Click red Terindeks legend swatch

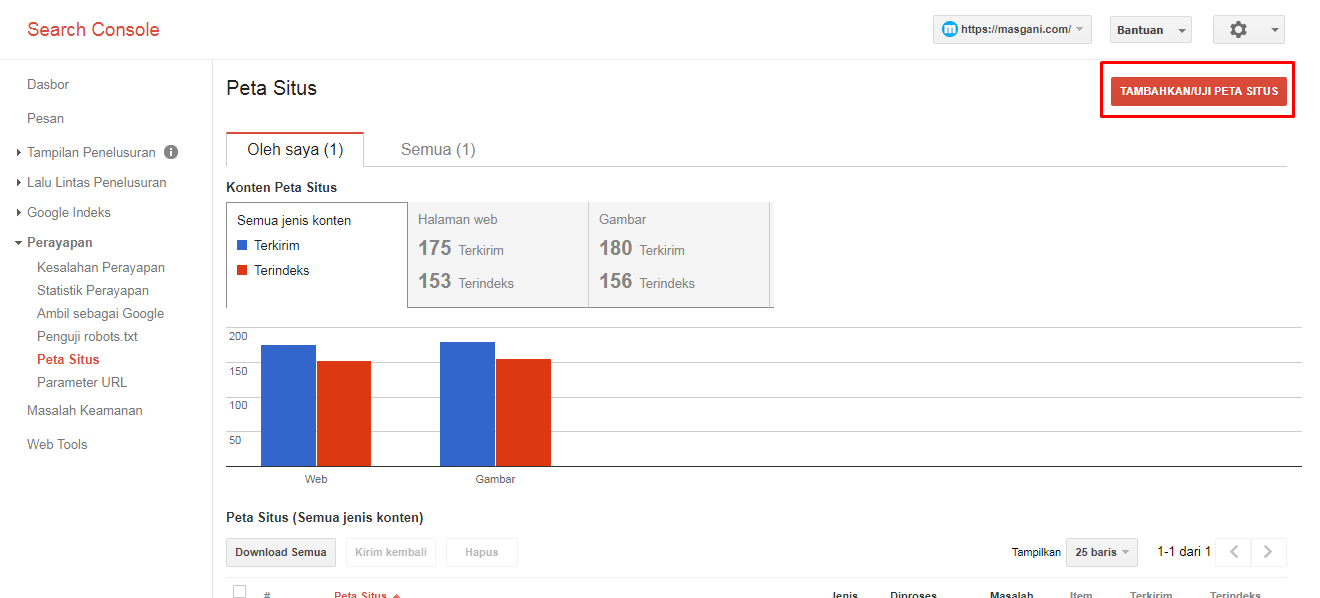(x=242, y=270)
